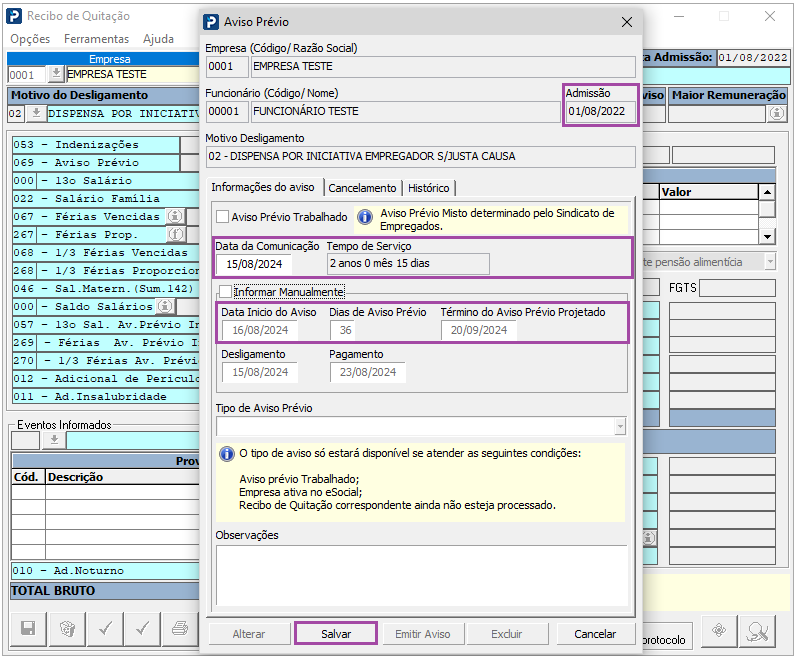The image size is (795, 656).
Task: Click the Emitir Aviso button
Action: click(x=422, y=634)
